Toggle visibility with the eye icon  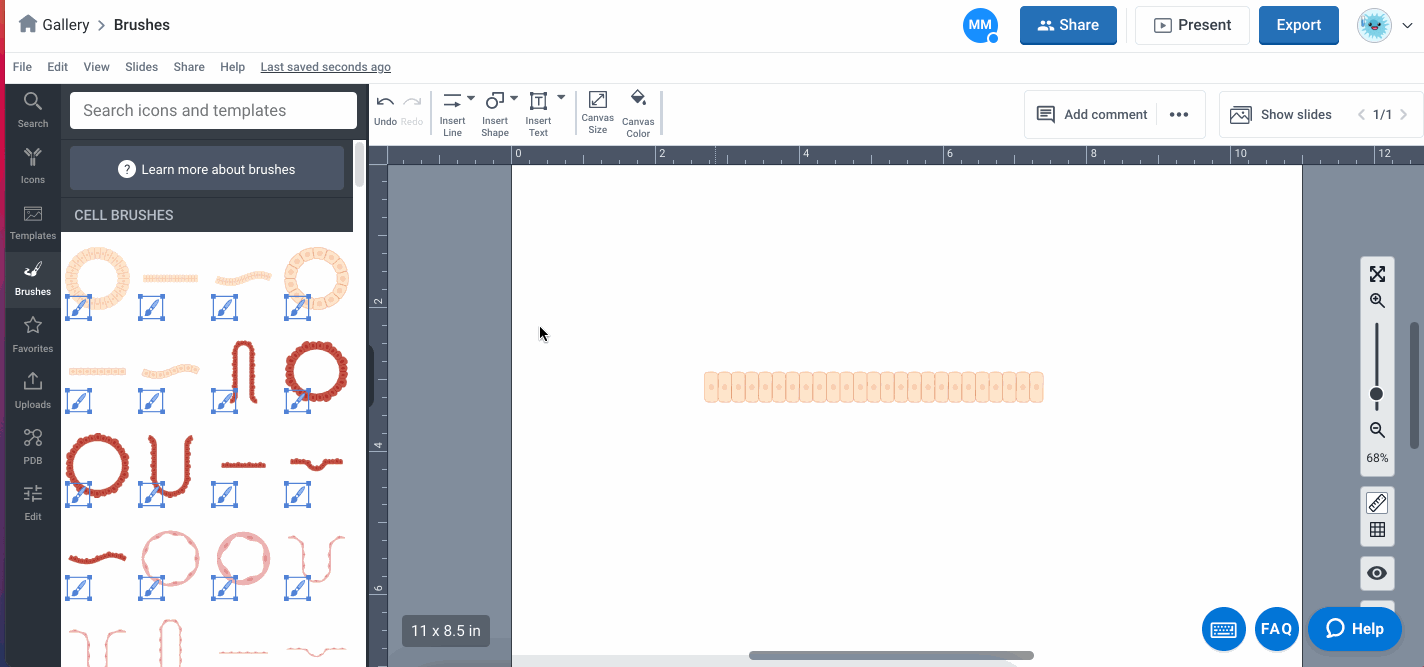[x=1377, y=573]
